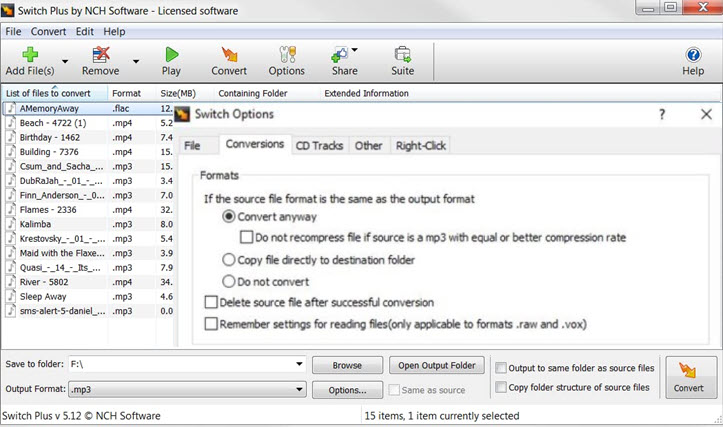Viewport: 723px width, 427px height.
Task: Select the sms-alert-5-daniel file row
Action: 89,311
